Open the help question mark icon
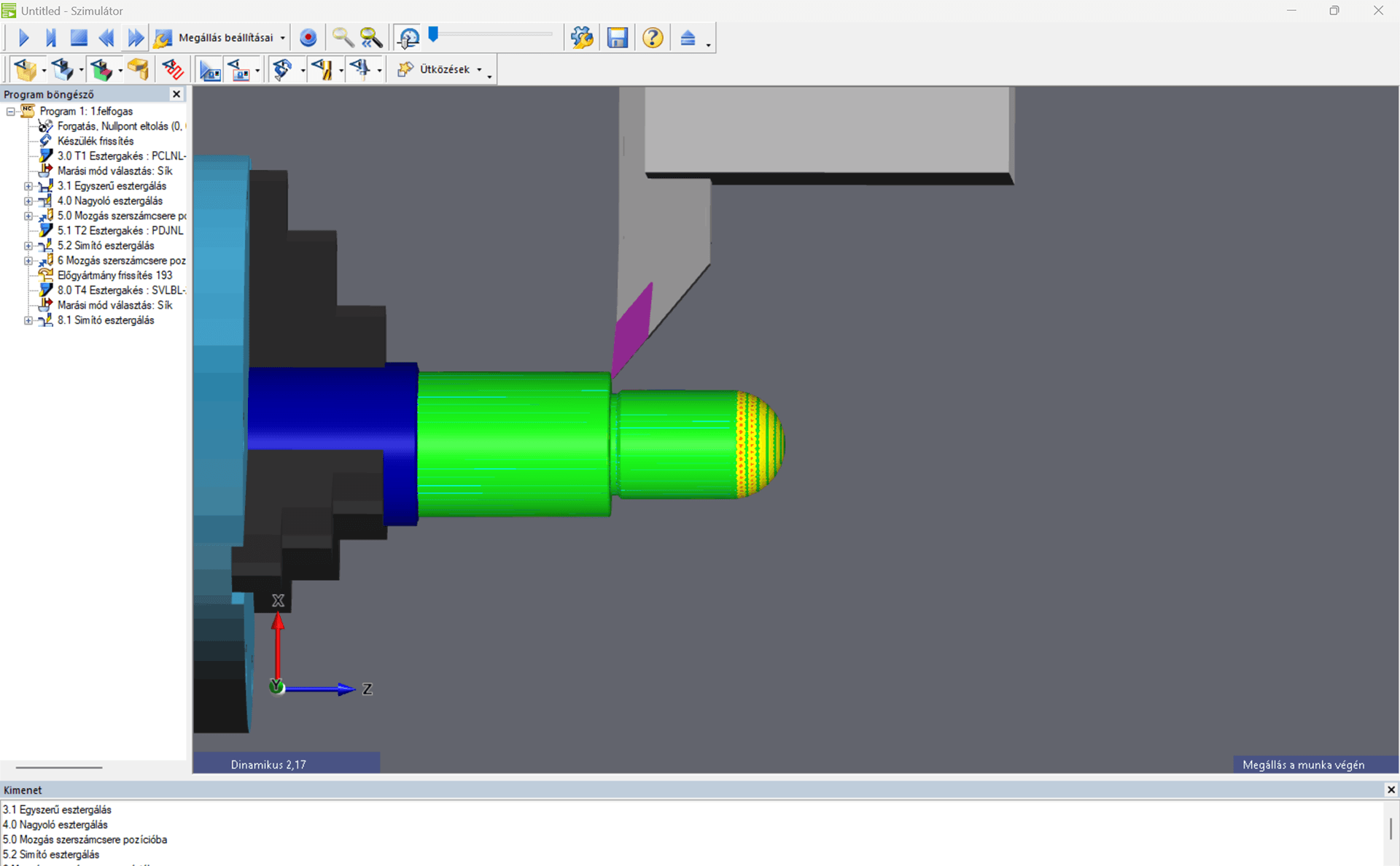This screenshot has height=866, width=1400. [653, 37]
